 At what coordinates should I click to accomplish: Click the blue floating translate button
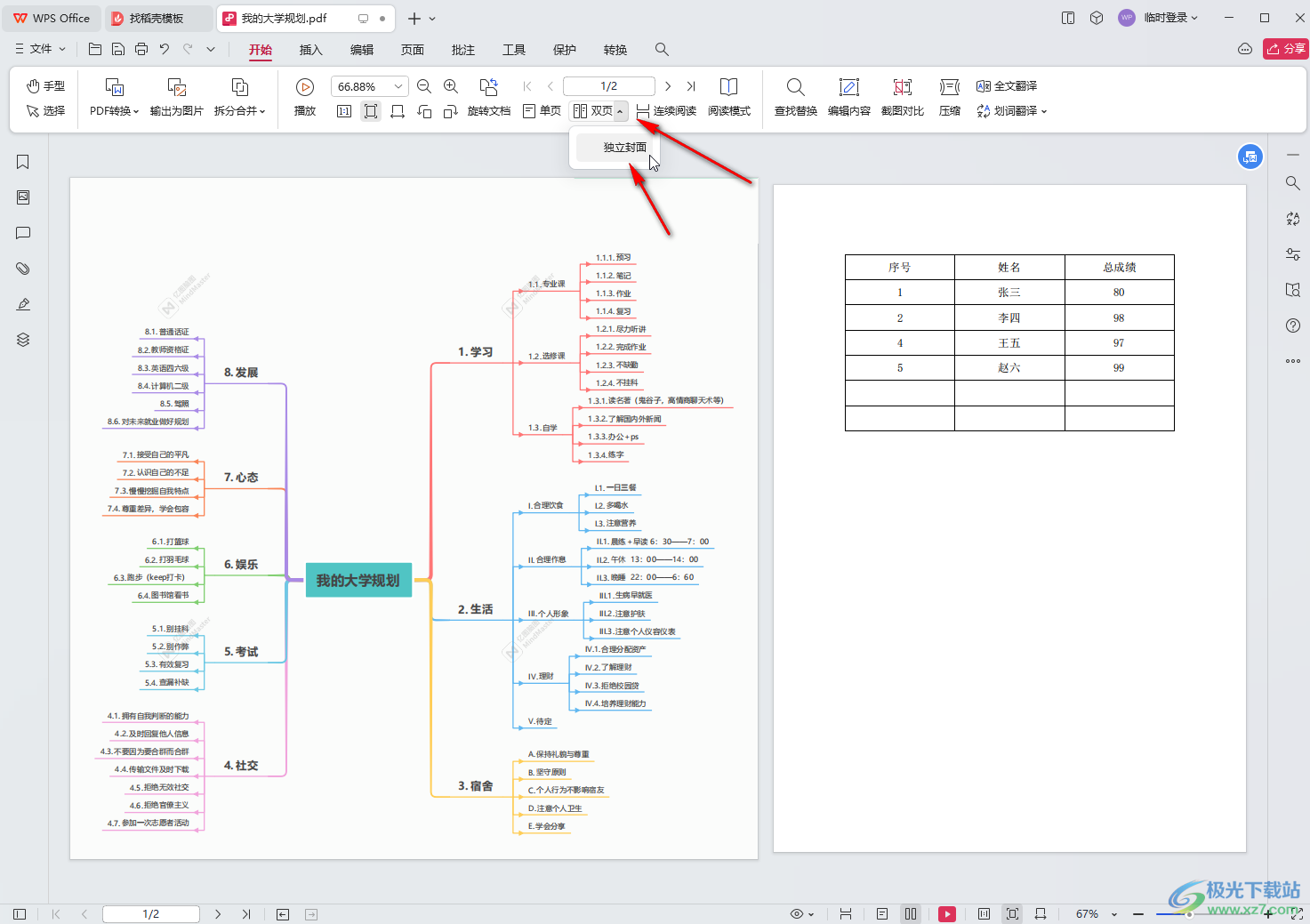[x=1250, y=157]
